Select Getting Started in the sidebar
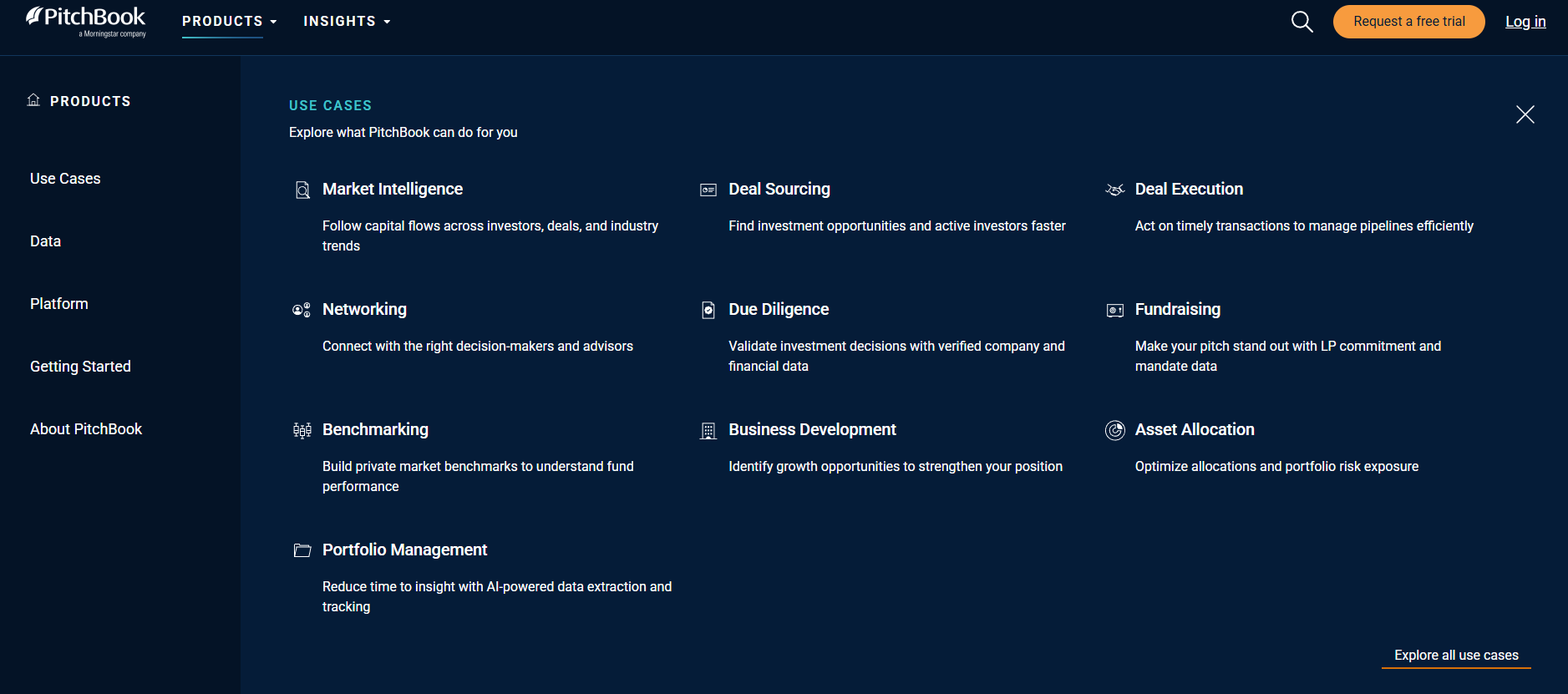1568x694 pixels. (80, 367)
